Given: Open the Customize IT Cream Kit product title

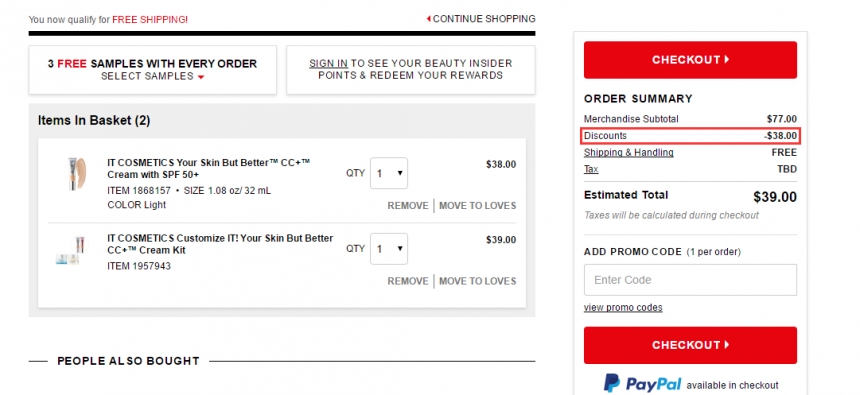Looking at the screenshot, I should [220, 244].
